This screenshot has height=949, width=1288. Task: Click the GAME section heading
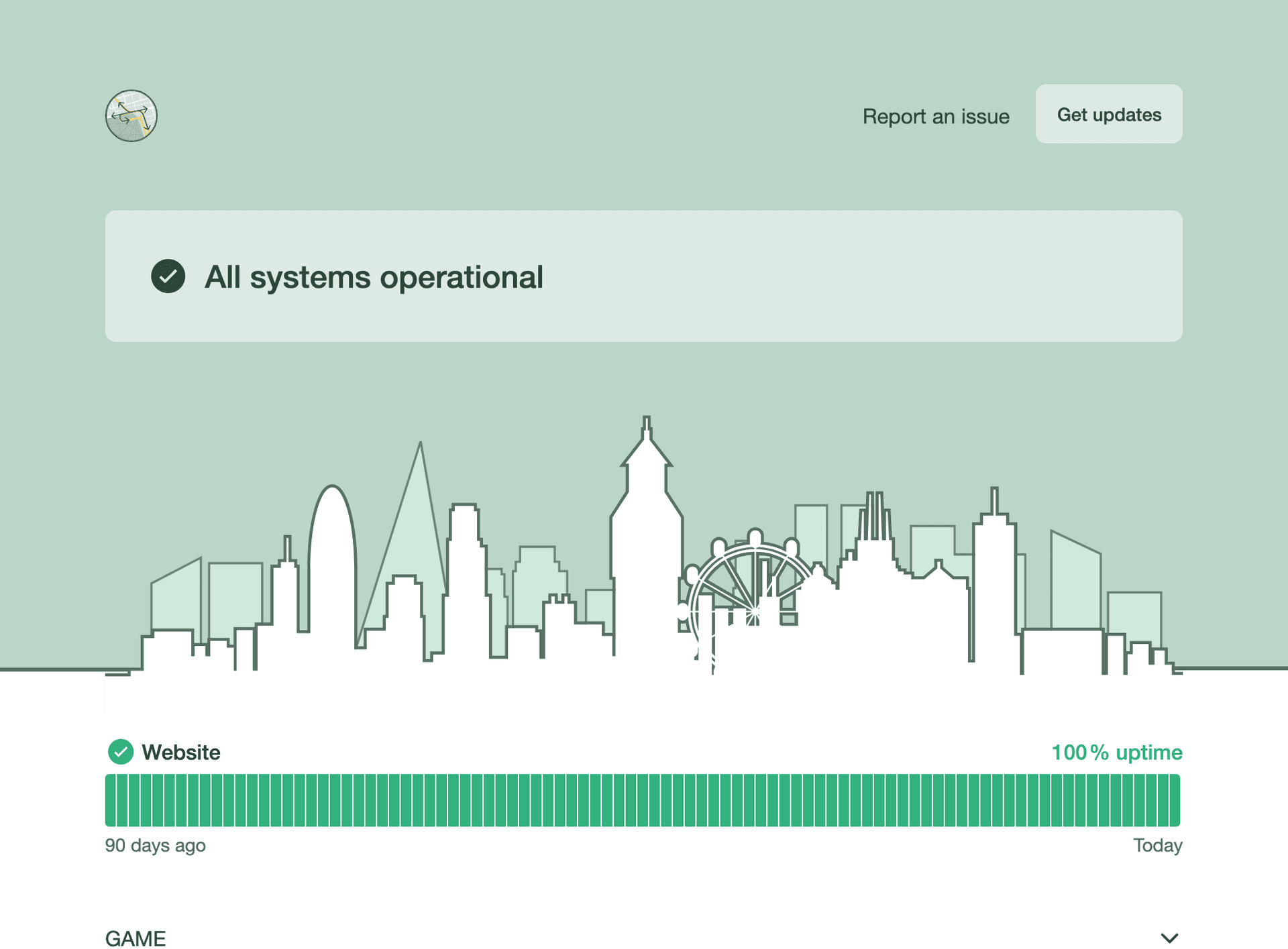pyautogui.click(x=136, y=938)
